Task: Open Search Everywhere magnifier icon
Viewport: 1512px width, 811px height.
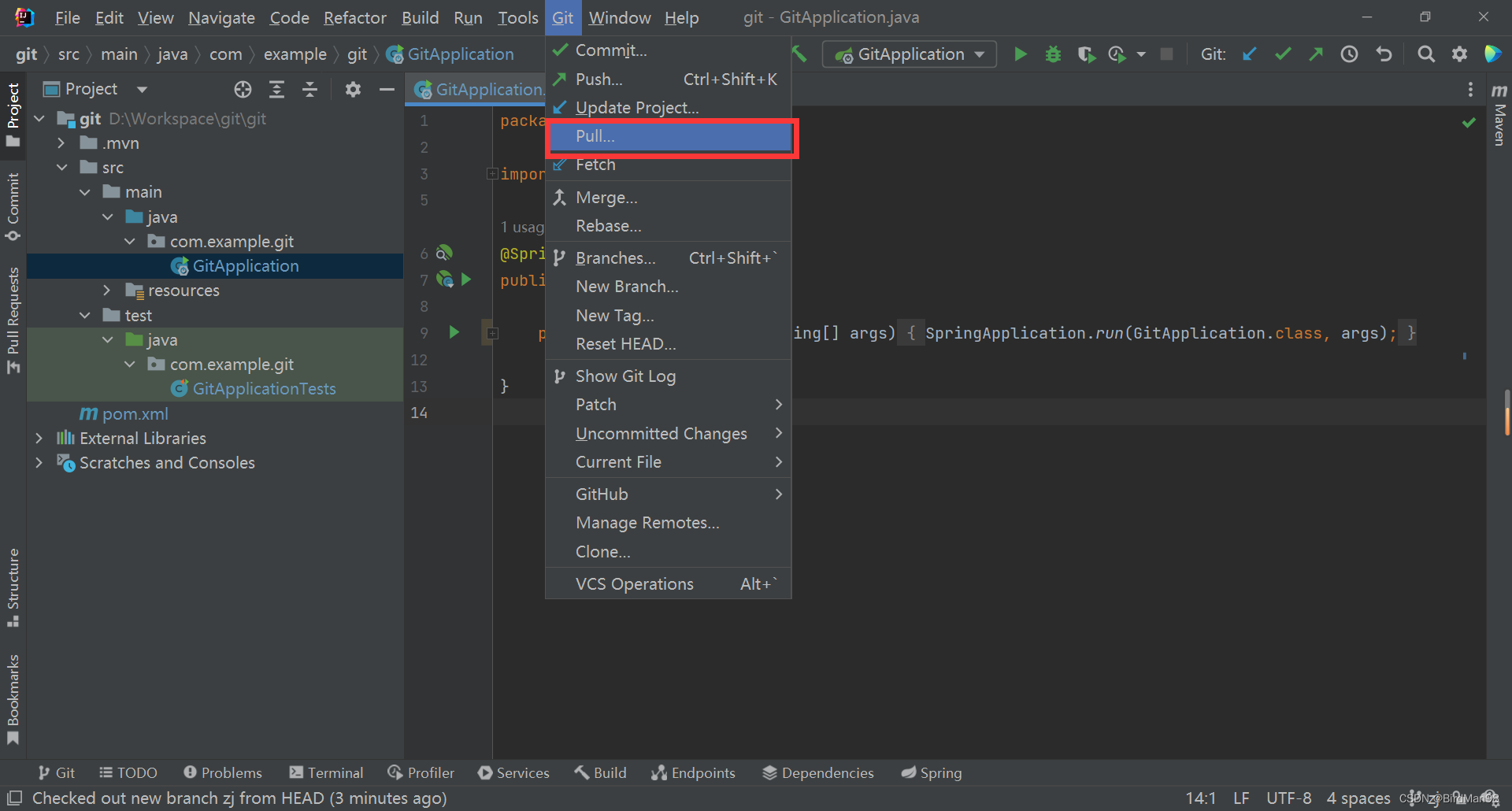Action: [x=1426, y=54]
